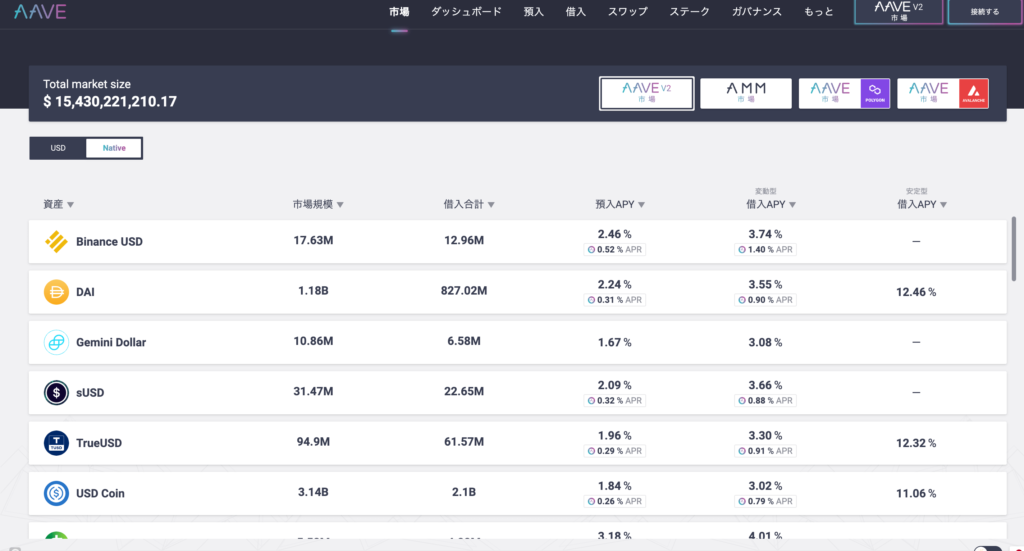The height and width of the screenshot is (551, 1024).
Task: Sort by 市場規模 column arrow
Action: pyautogui.click(x=340, y=205)
